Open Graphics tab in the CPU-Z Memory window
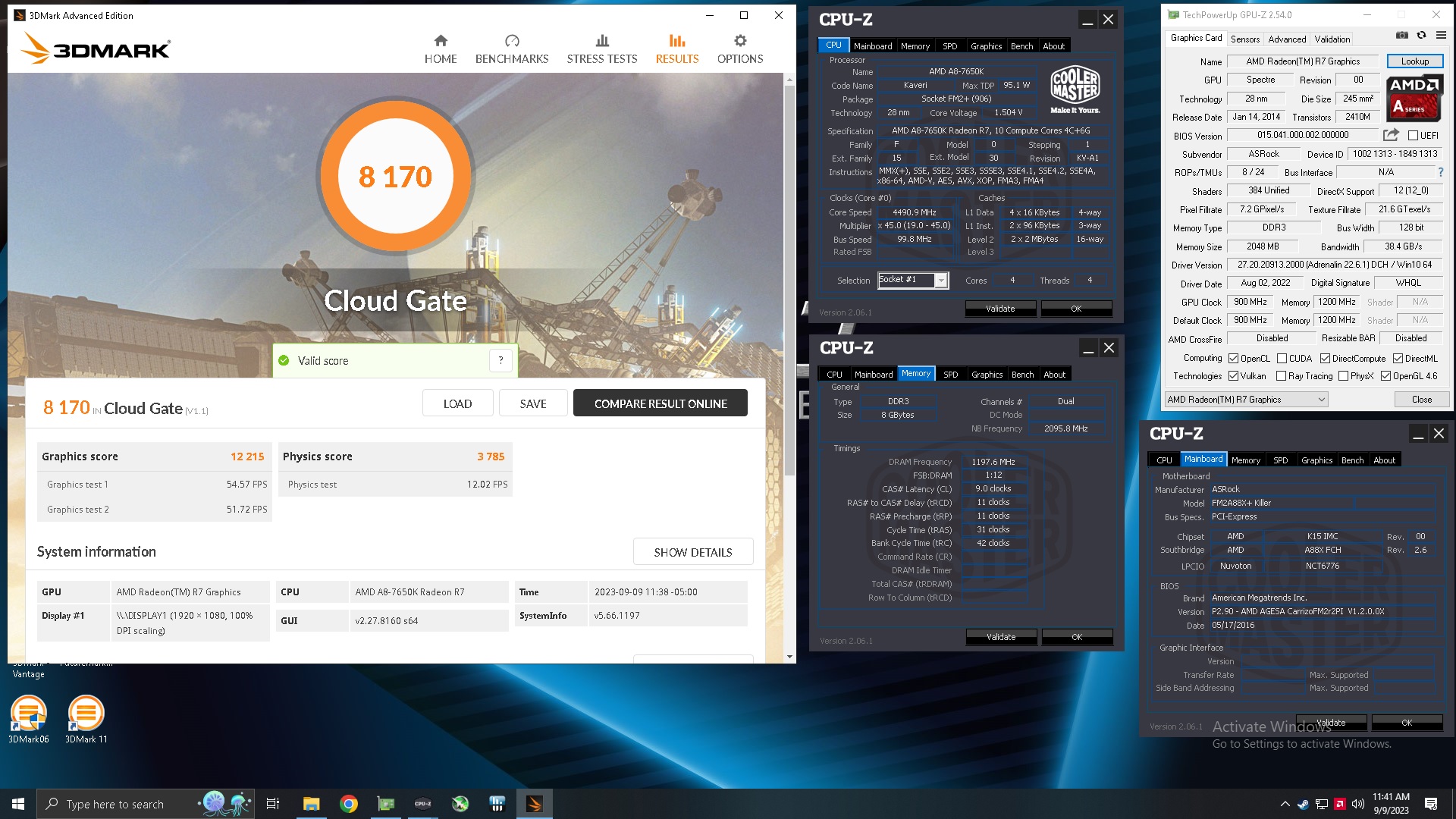The width and height of the screenshot is (1456, 819). tap(987, 375)
